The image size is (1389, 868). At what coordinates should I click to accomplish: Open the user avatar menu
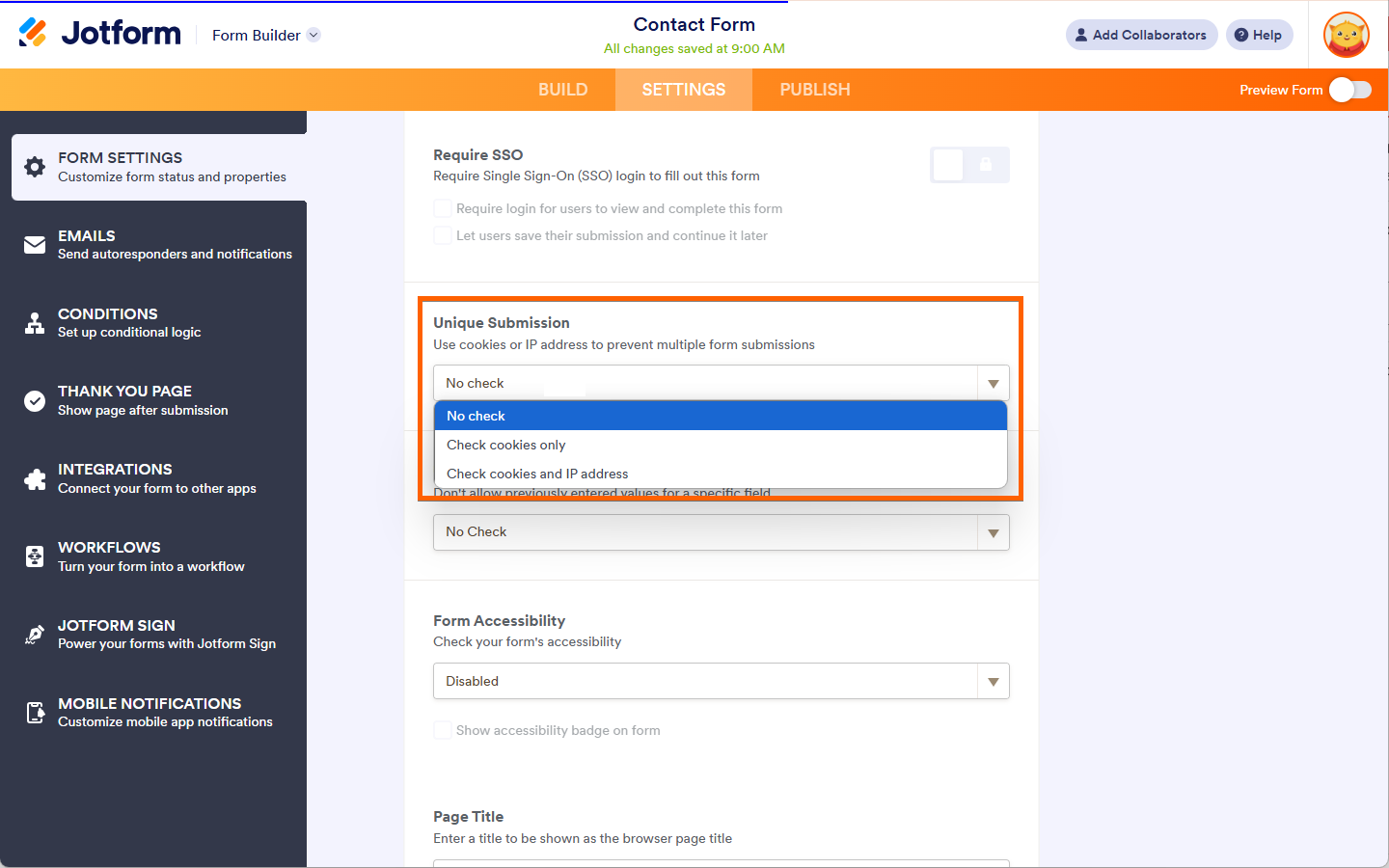[x=1347, y=36]
